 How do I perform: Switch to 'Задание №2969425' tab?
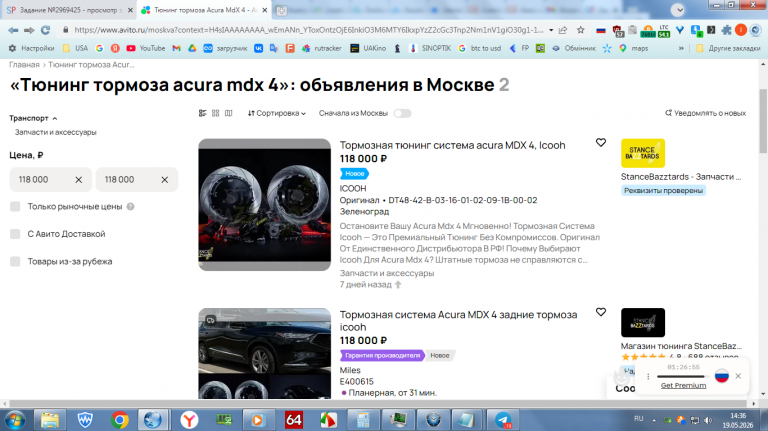pyautogui.click(x=69, y=10)
